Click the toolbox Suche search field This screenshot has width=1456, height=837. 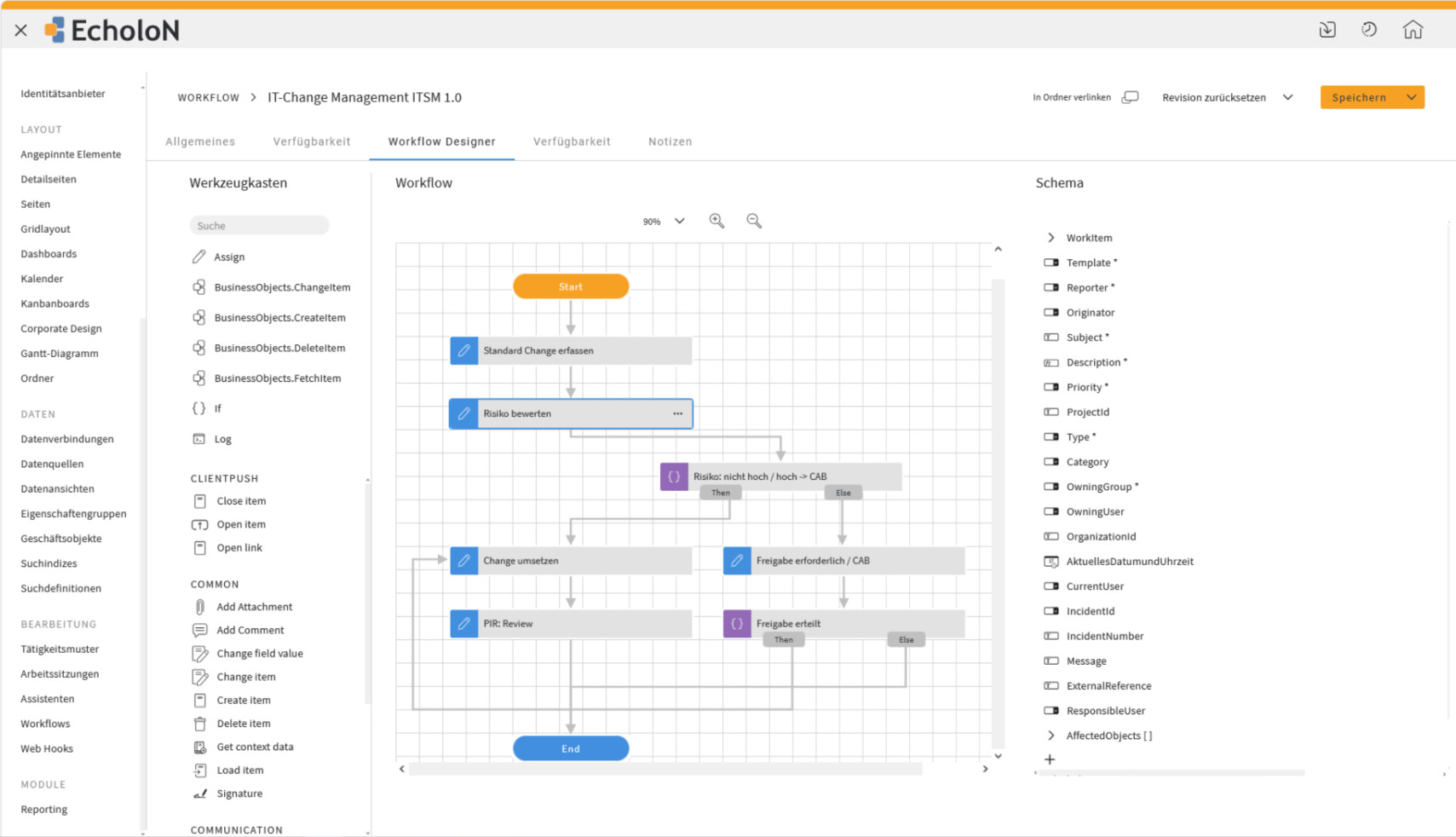tap(259, 226)
